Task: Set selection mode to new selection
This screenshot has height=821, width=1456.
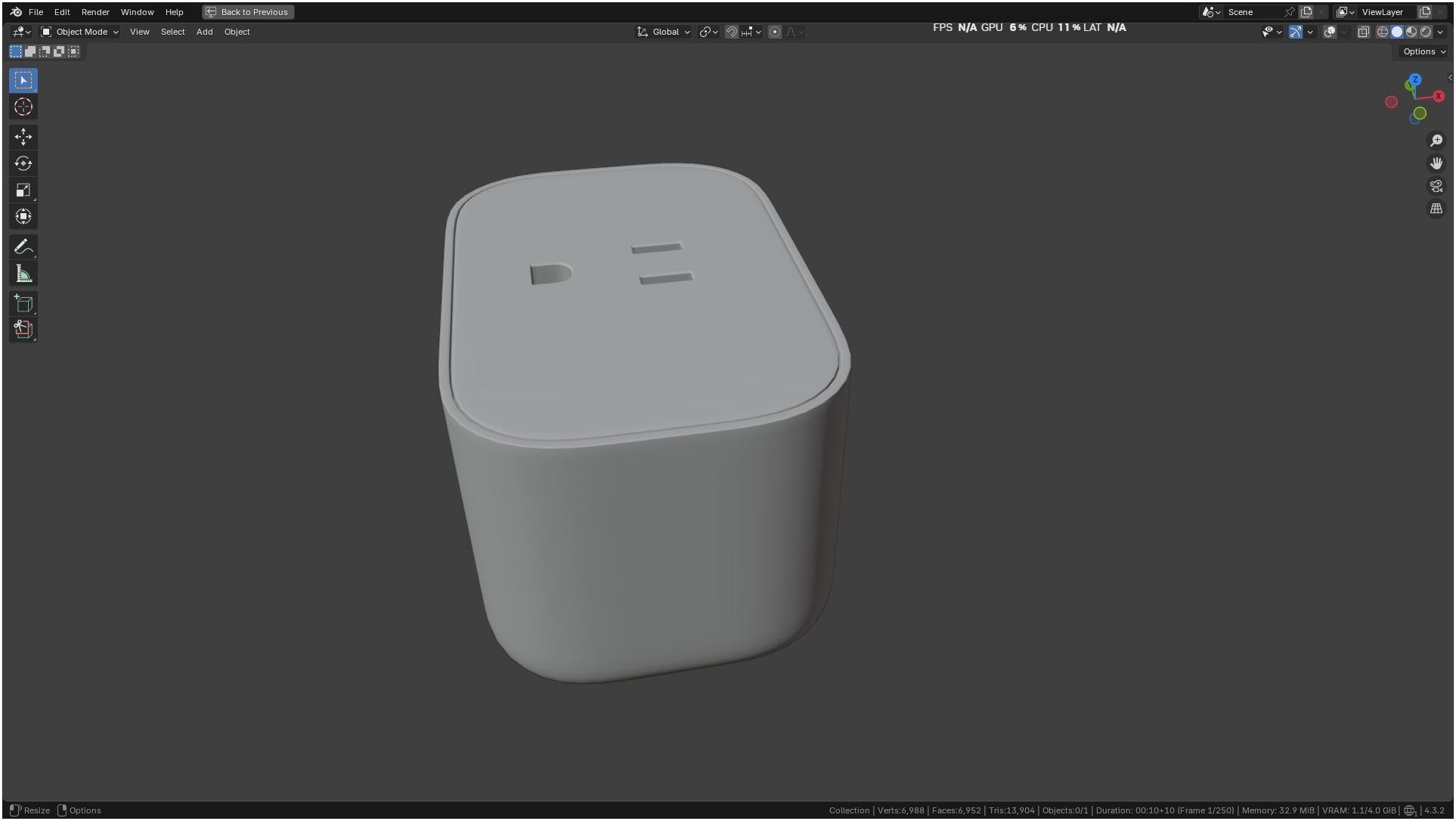Action: [x=16, y=51]
